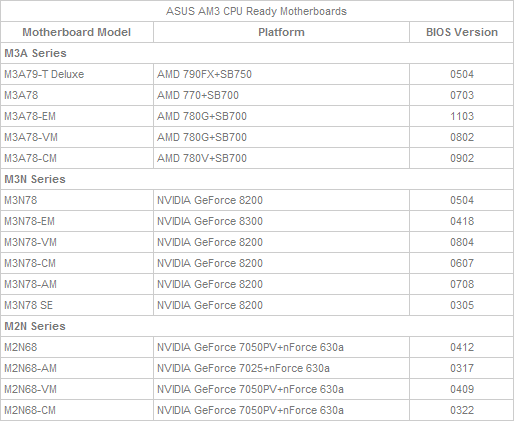Click the M3N78-EM model cell
Screen dimensions: 514x421
[x=77, y=221]
